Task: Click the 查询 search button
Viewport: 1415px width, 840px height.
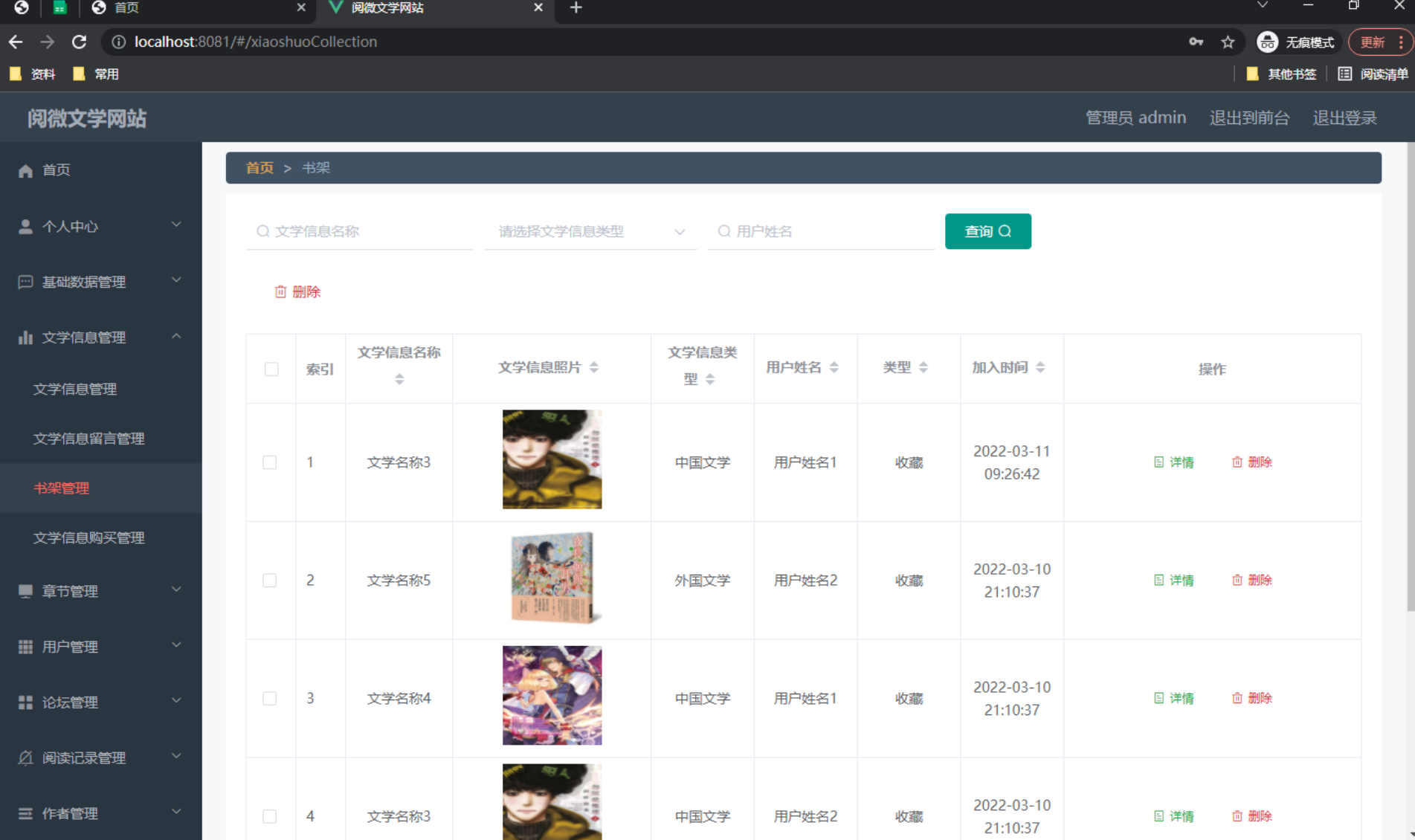Action: [x=987, y=231]
